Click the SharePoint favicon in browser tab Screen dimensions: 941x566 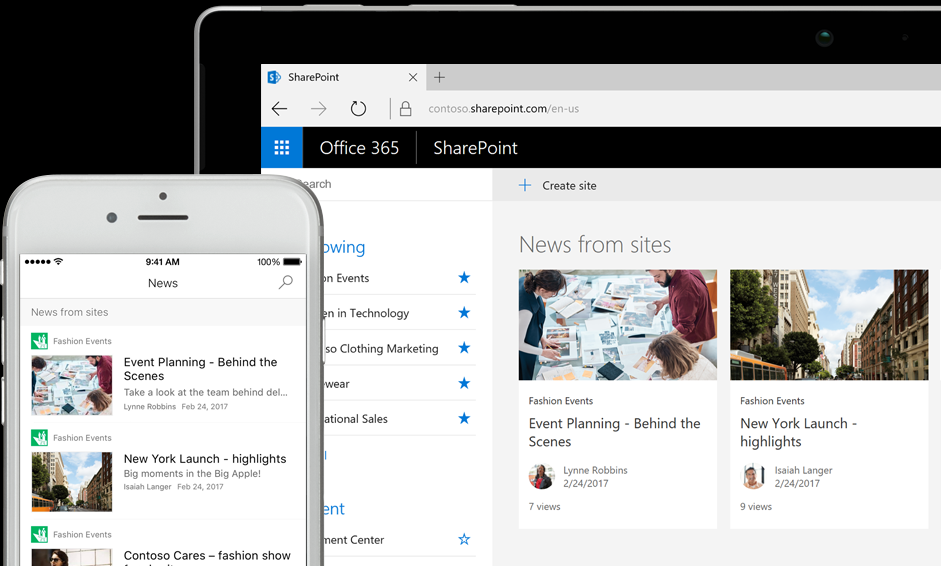pos(274,77)
